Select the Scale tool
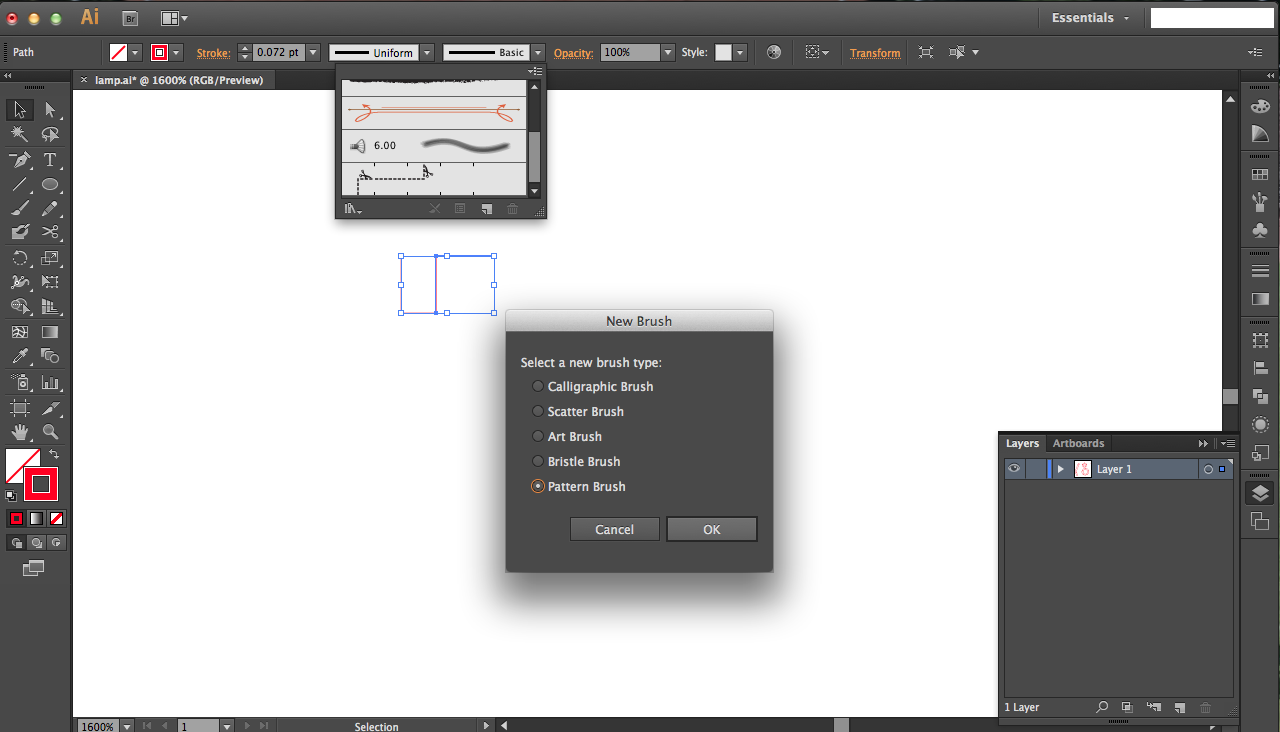Screen dimensions: 1280x732 click(50, 258)
